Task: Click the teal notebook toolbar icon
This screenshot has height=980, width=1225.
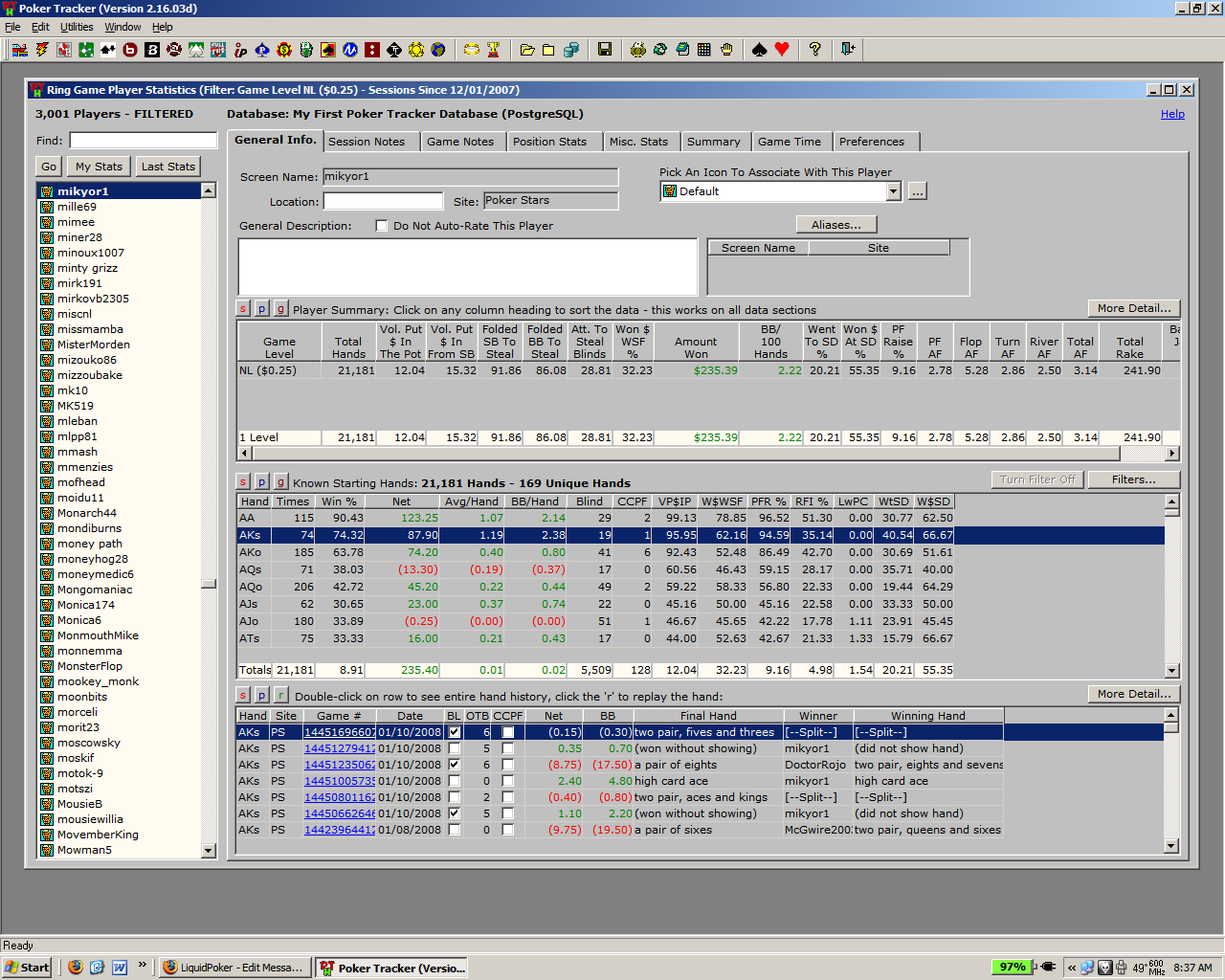Action: click(x=682, y=49)
